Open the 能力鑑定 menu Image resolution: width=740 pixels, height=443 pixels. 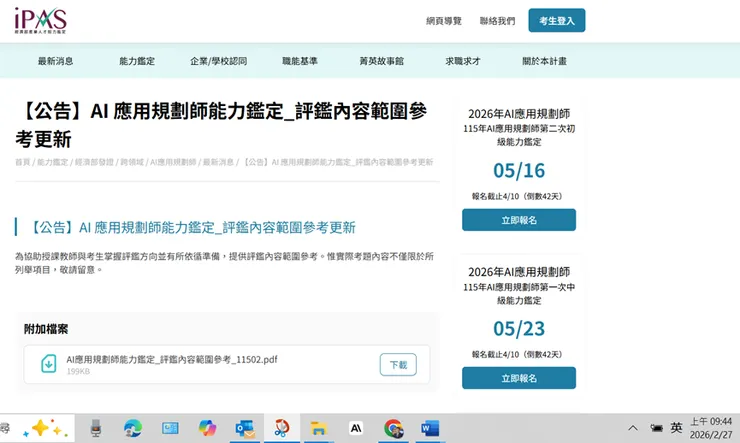coord(137,61)
